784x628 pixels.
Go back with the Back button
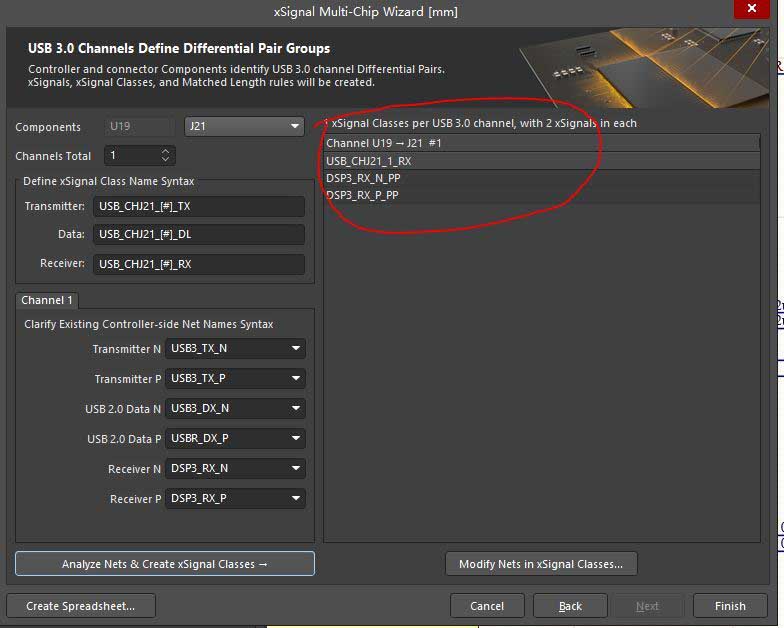(570, 606)
